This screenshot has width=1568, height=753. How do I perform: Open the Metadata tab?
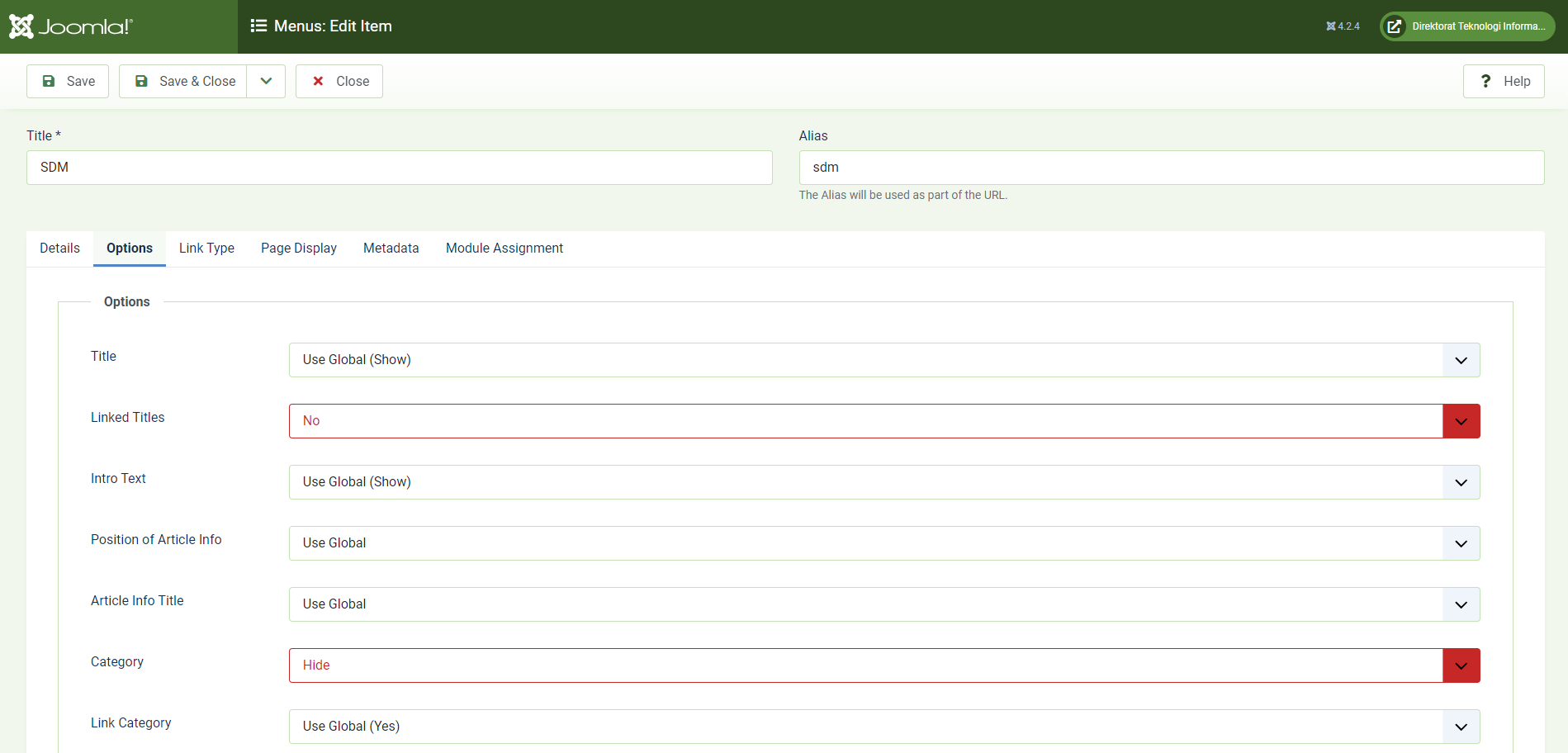coord(391,249)
